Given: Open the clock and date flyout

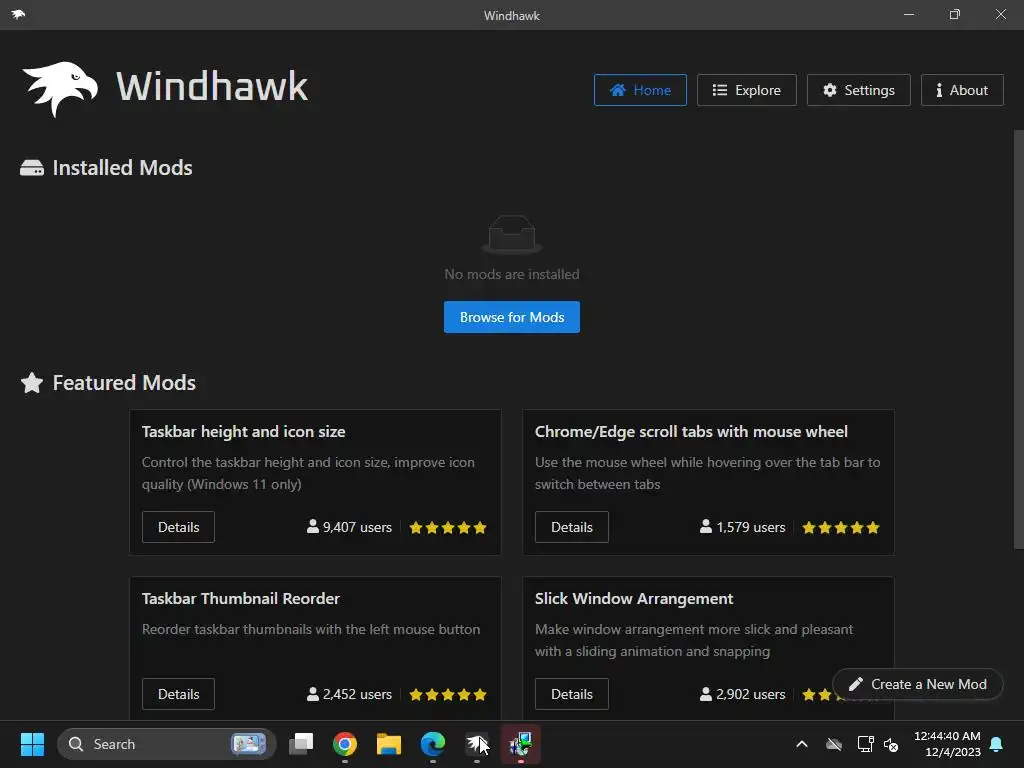Looking at the screenshot, I should point(947,744).
